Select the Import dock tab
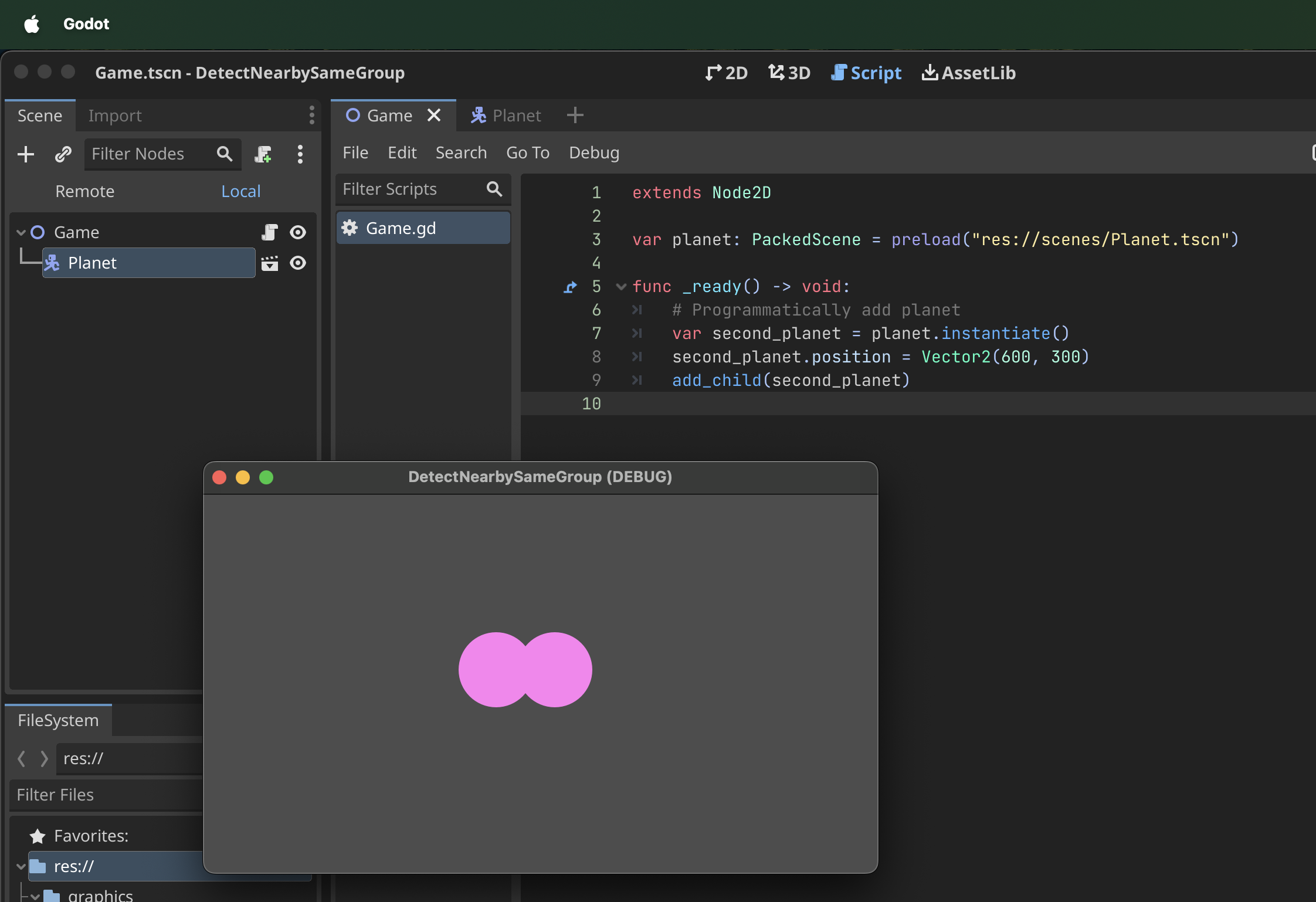The width and height of the screenshot is (1316, 902). 115,116
